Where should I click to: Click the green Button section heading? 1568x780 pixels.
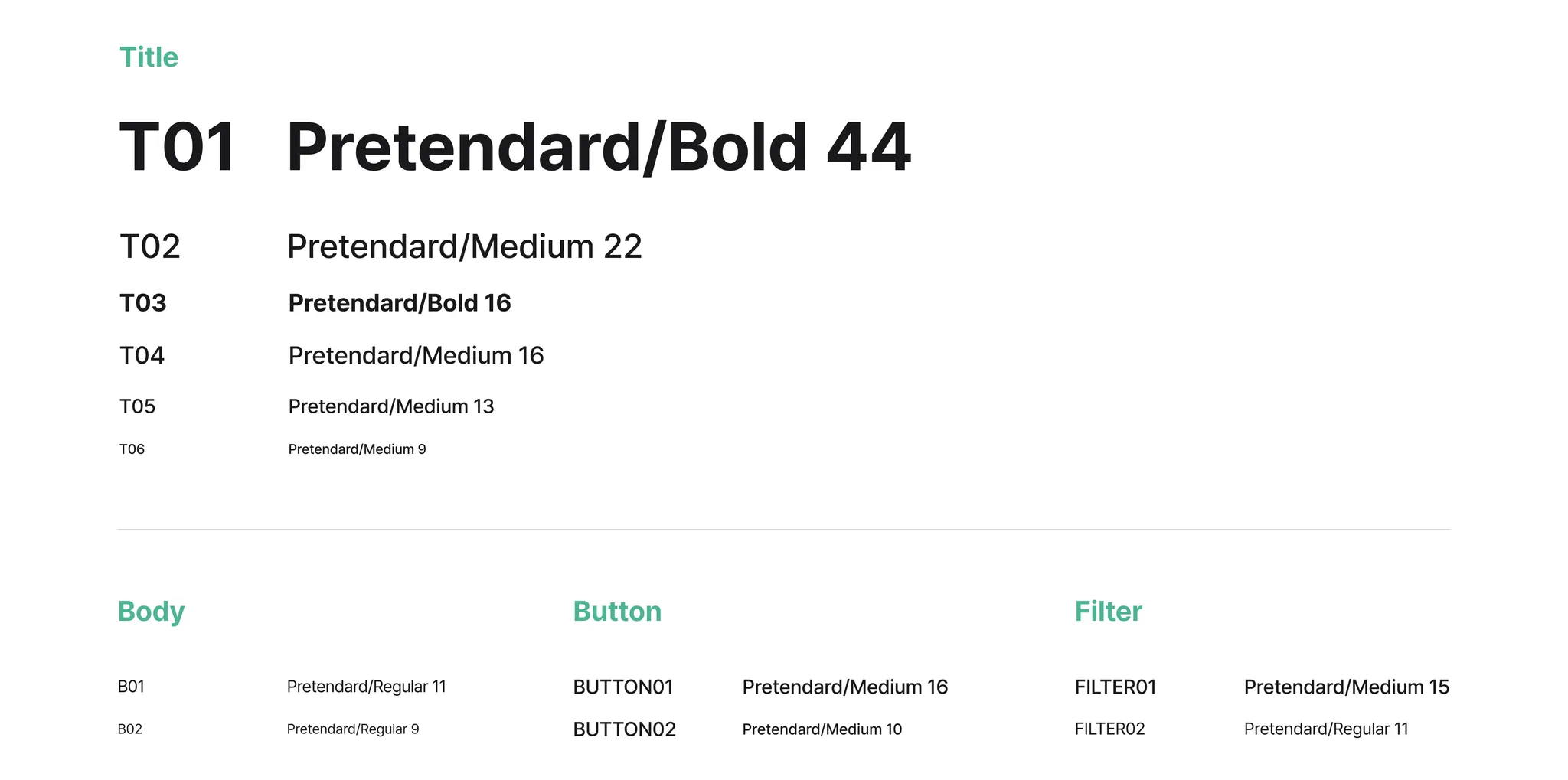coord(617,612)
